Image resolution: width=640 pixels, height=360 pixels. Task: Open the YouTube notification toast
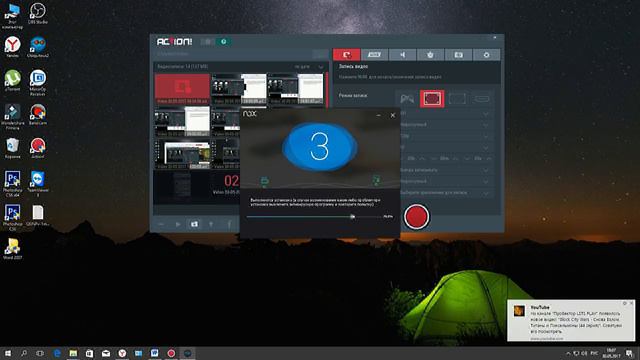pyautogui.click(x=571, y=320)
